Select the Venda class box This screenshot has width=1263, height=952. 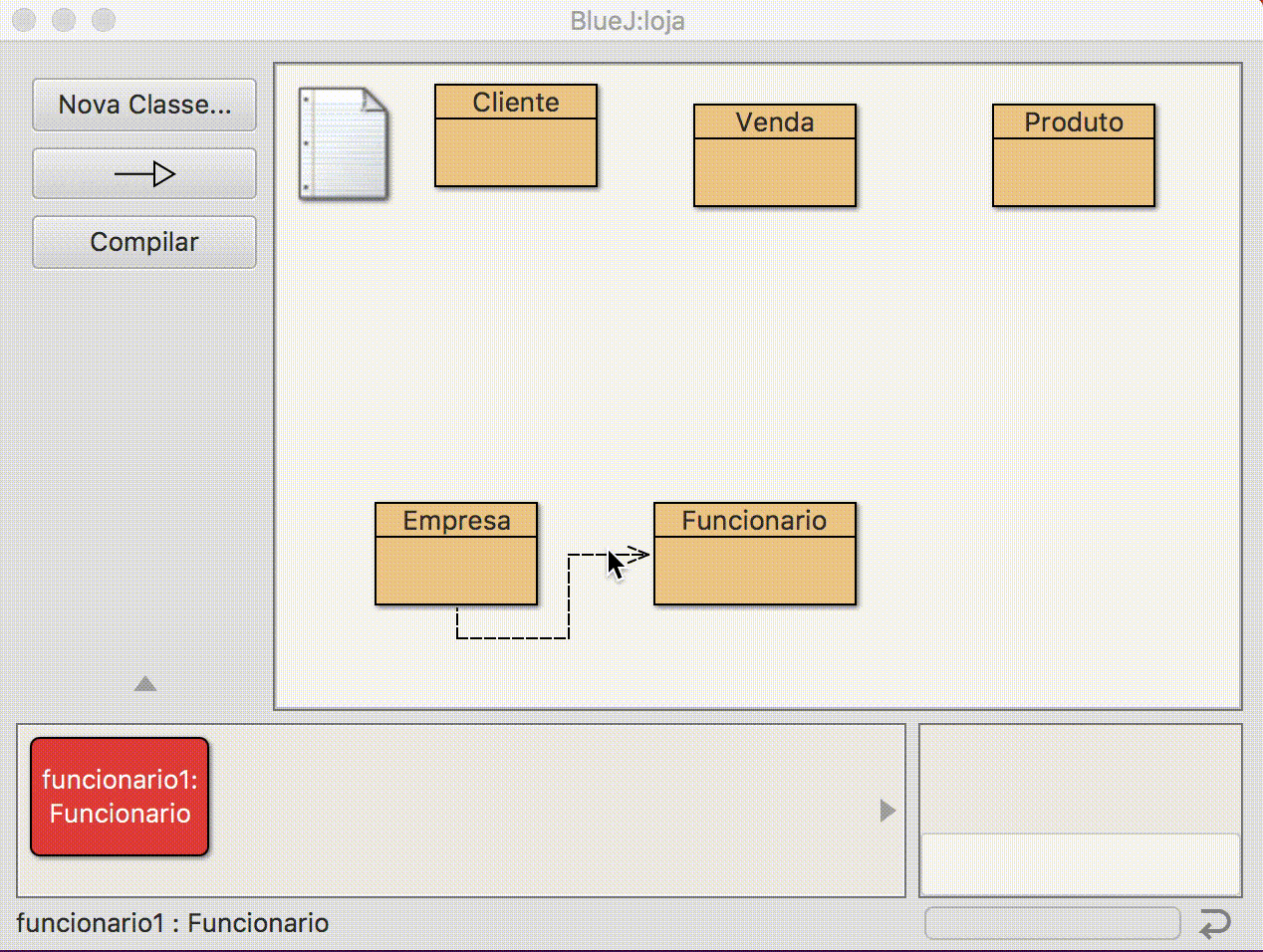[774, 156]
